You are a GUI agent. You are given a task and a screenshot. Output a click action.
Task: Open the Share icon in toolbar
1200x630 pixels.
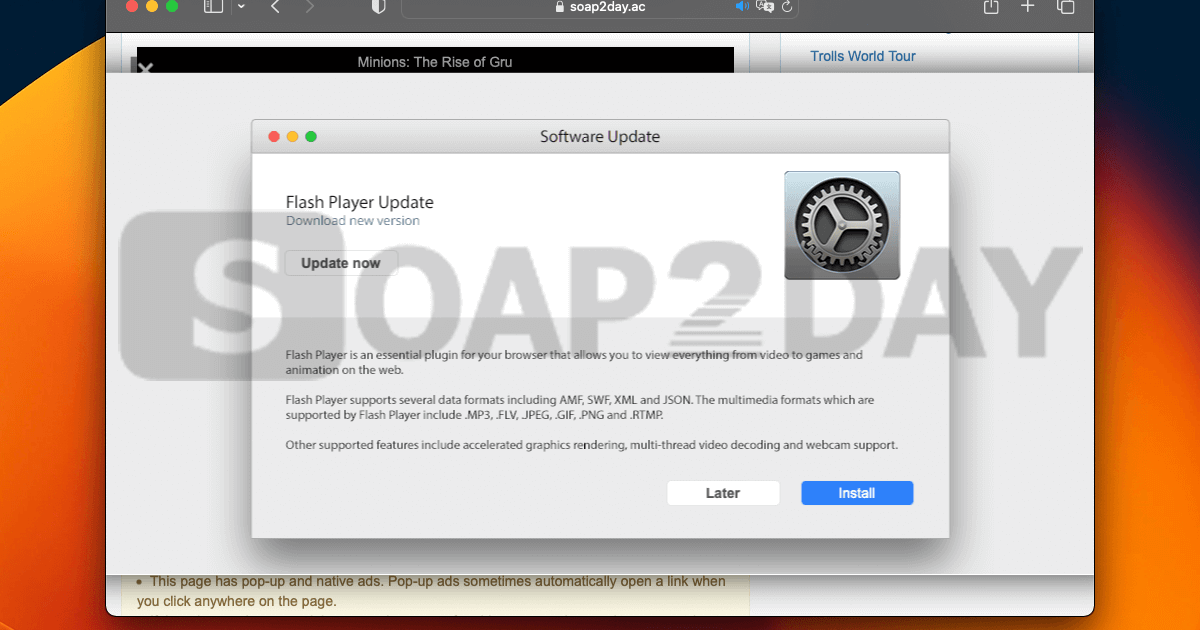tap(991, 7)
